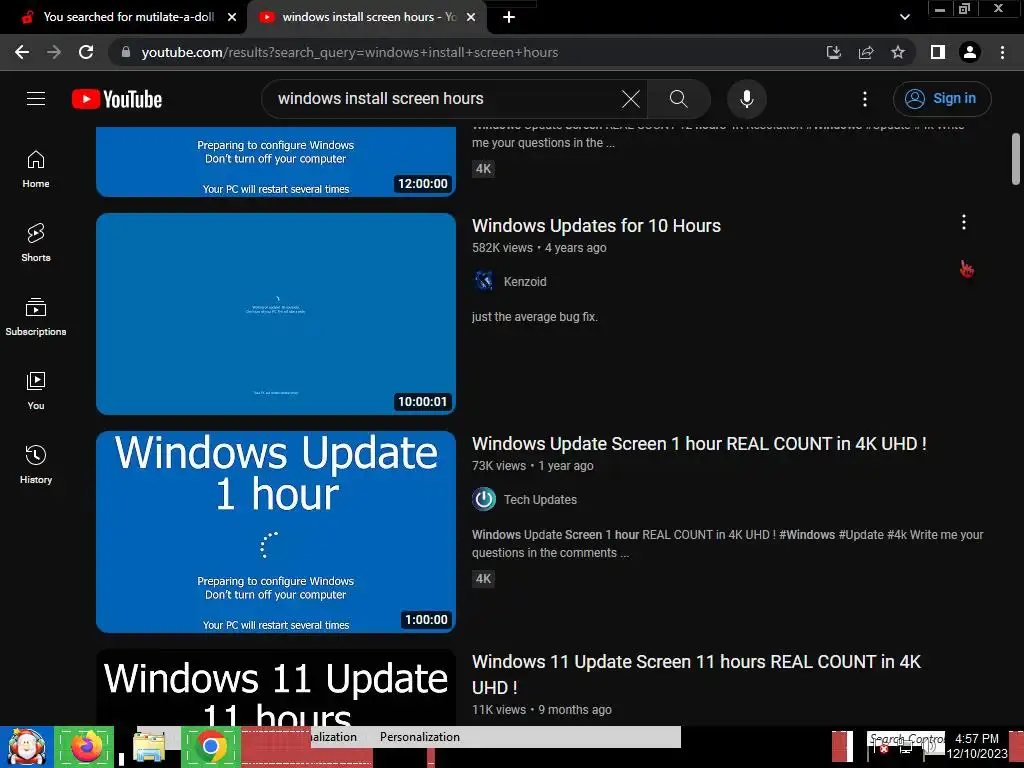
Task: Go to Home in the sidebar
Action: click(x=36, y=169)
